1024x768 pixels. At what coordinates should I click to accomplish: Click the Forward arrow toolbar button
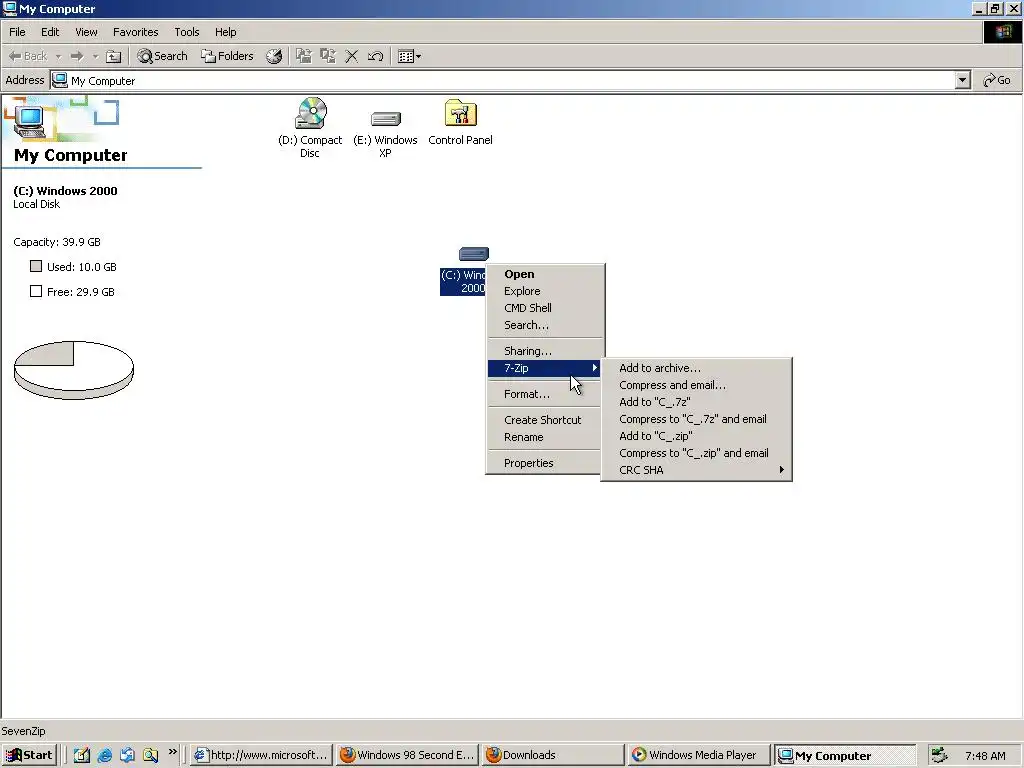[77, 56]
